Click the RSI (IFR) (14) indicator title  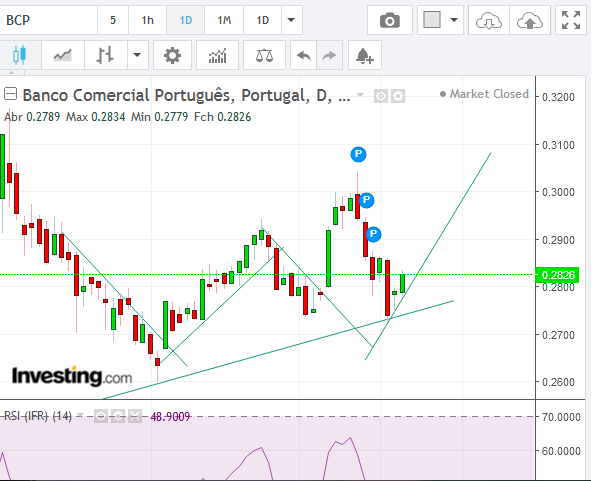tap(38, 416)
